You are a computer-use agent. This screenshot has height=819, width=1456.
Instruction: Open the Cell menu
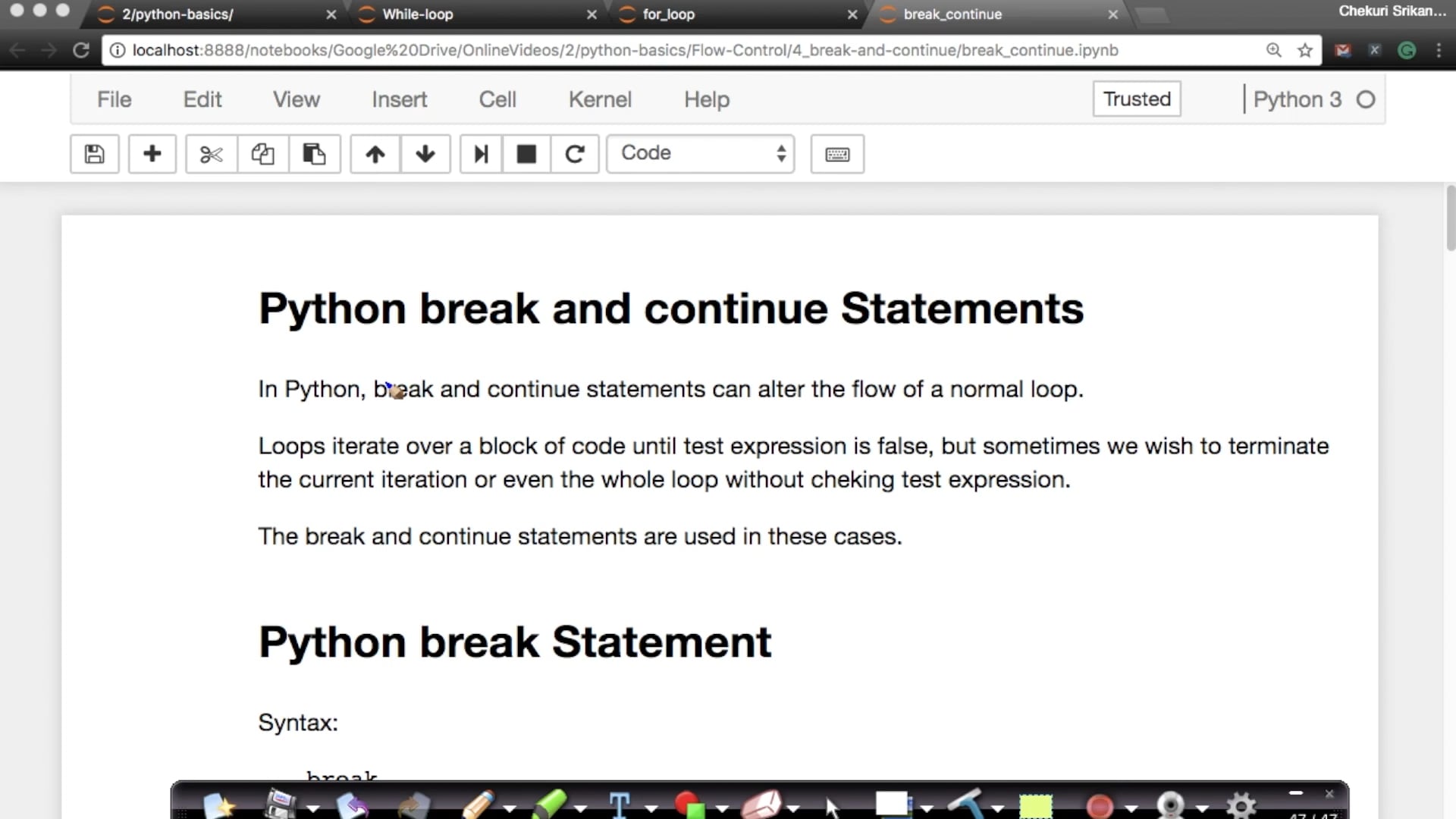(x=497, y=99)
